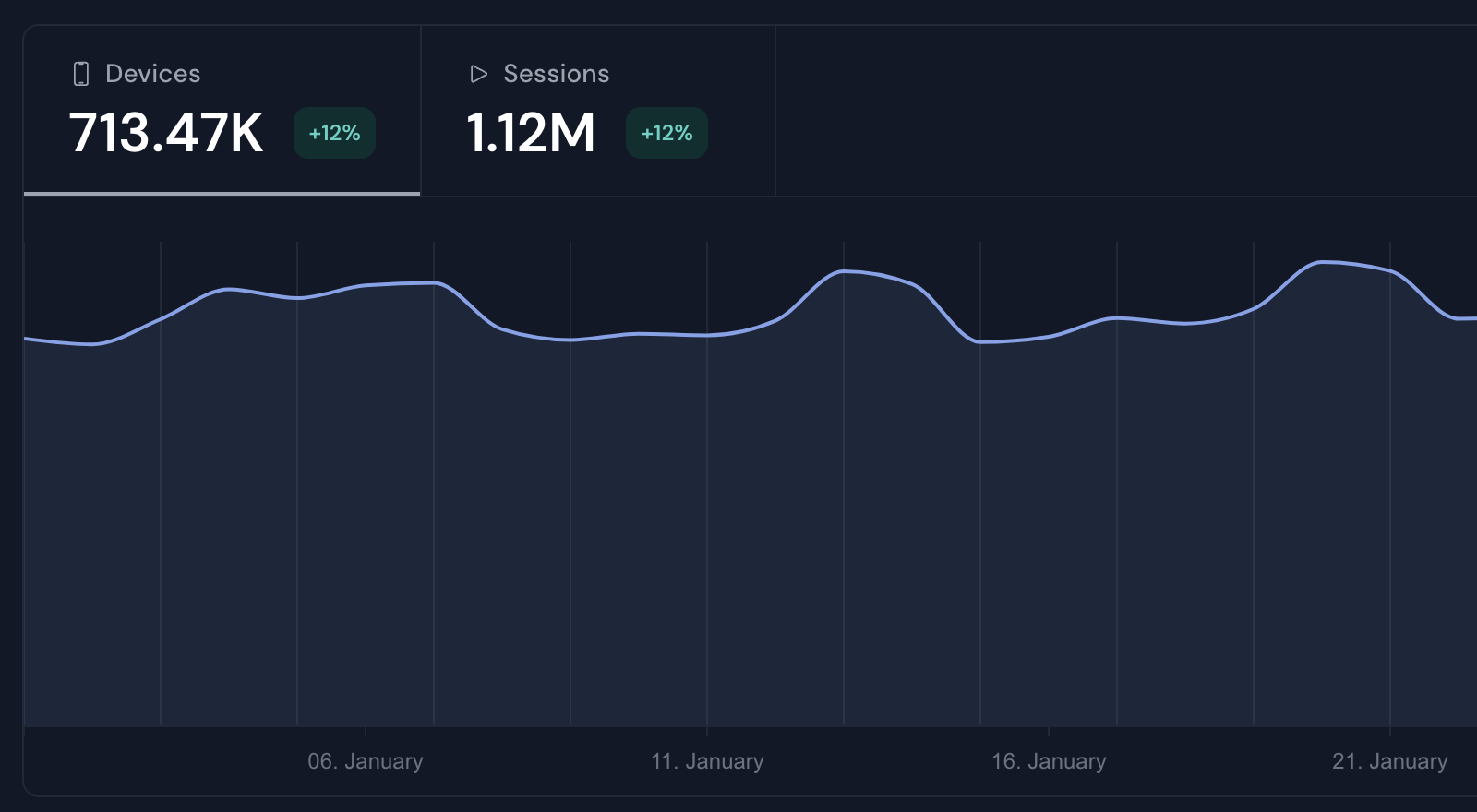Screen dimensions: 1477x812
Task: Click the +12% badge under Devices
Action: coord(334,133)
